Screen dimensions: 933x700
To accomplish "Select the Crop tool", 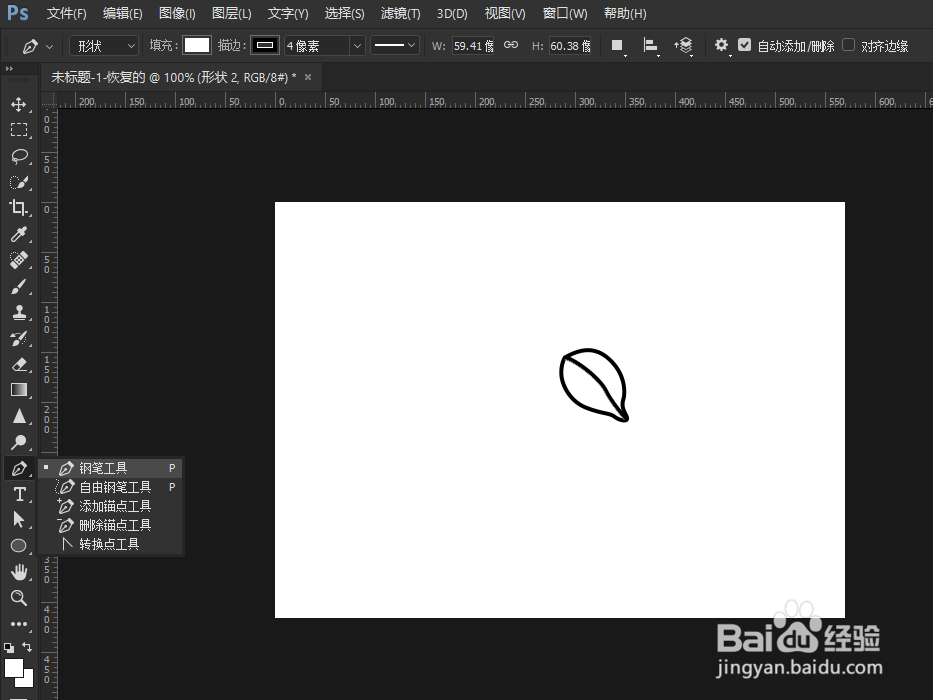I will click(x=18, y=208).
